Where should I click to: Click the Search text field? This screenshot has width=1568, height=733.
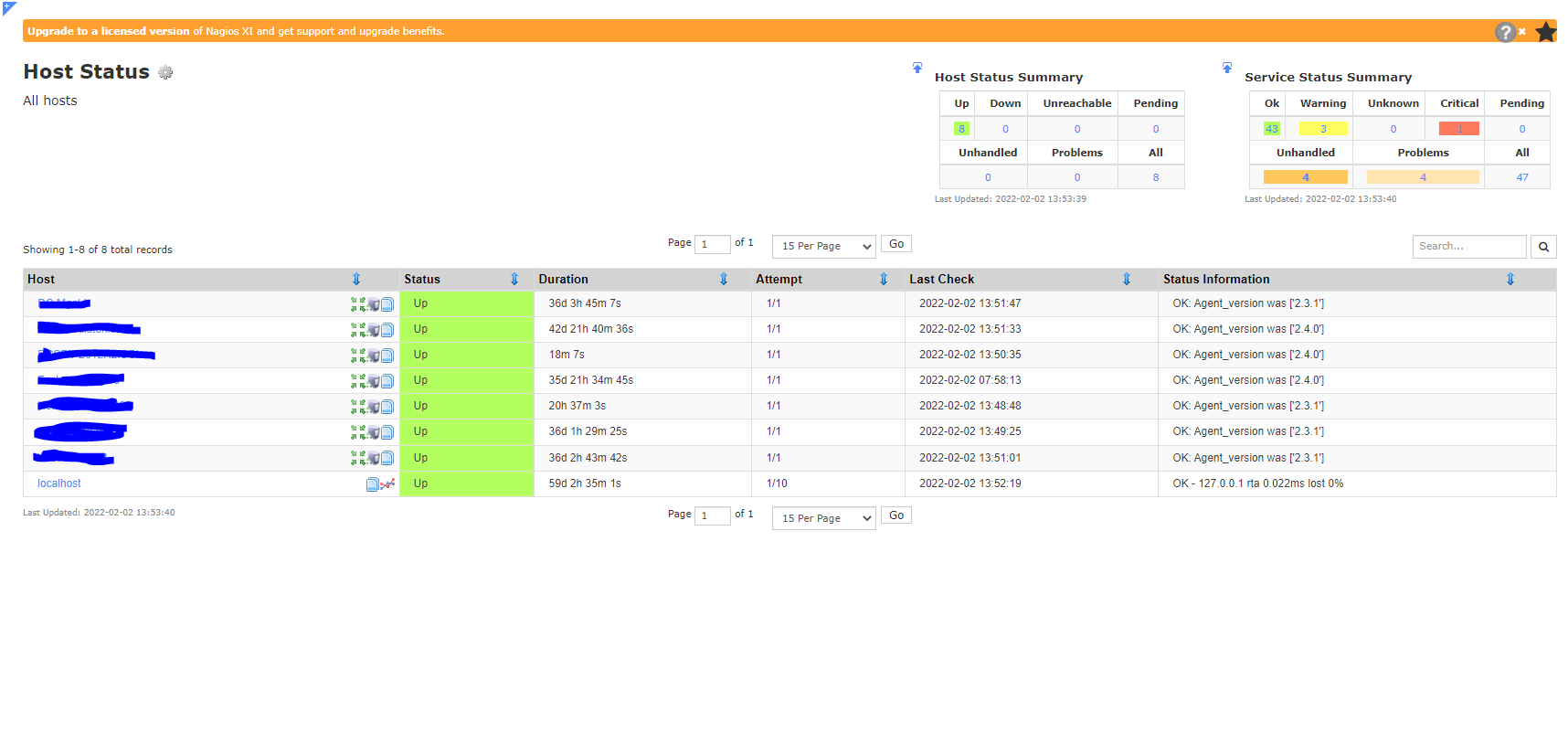[x=1468, y=247]
